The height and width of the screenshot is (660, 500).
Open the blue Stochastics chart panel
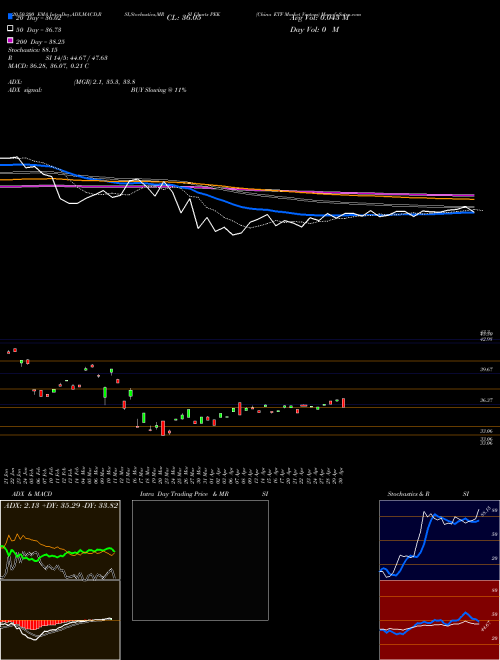(x=439, y=540)
